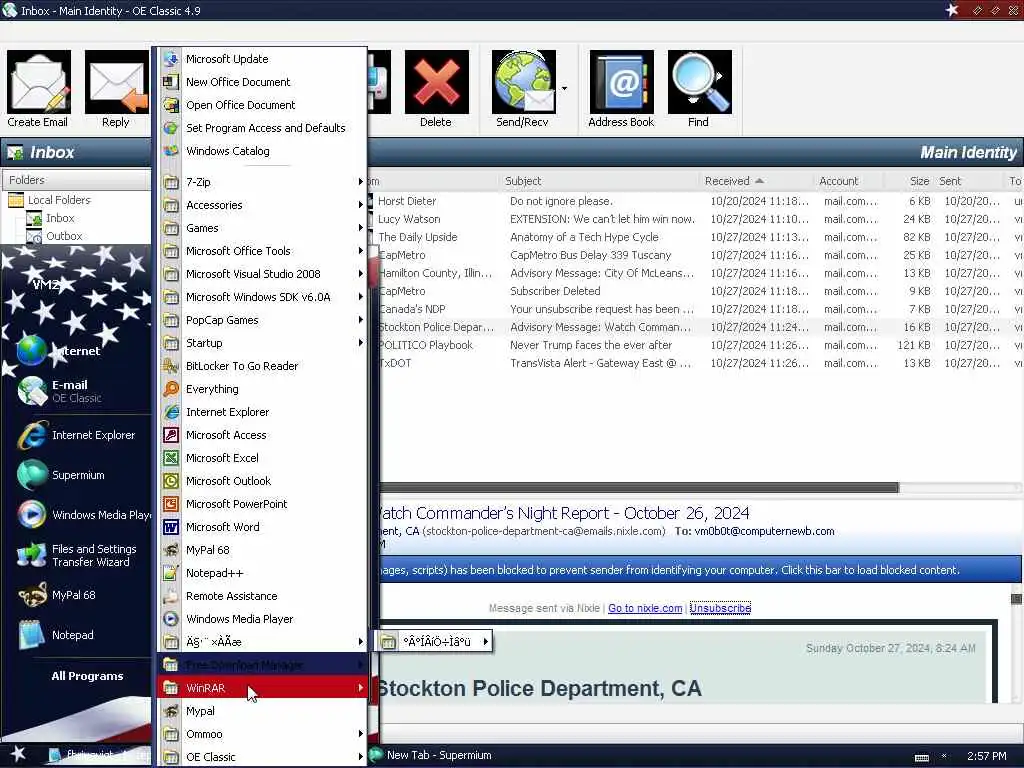Image resolution: width=1024 pixels, height=768 pixels.
Task: Open Files and Settings Transfer Wizard
Action: (78, 555)
